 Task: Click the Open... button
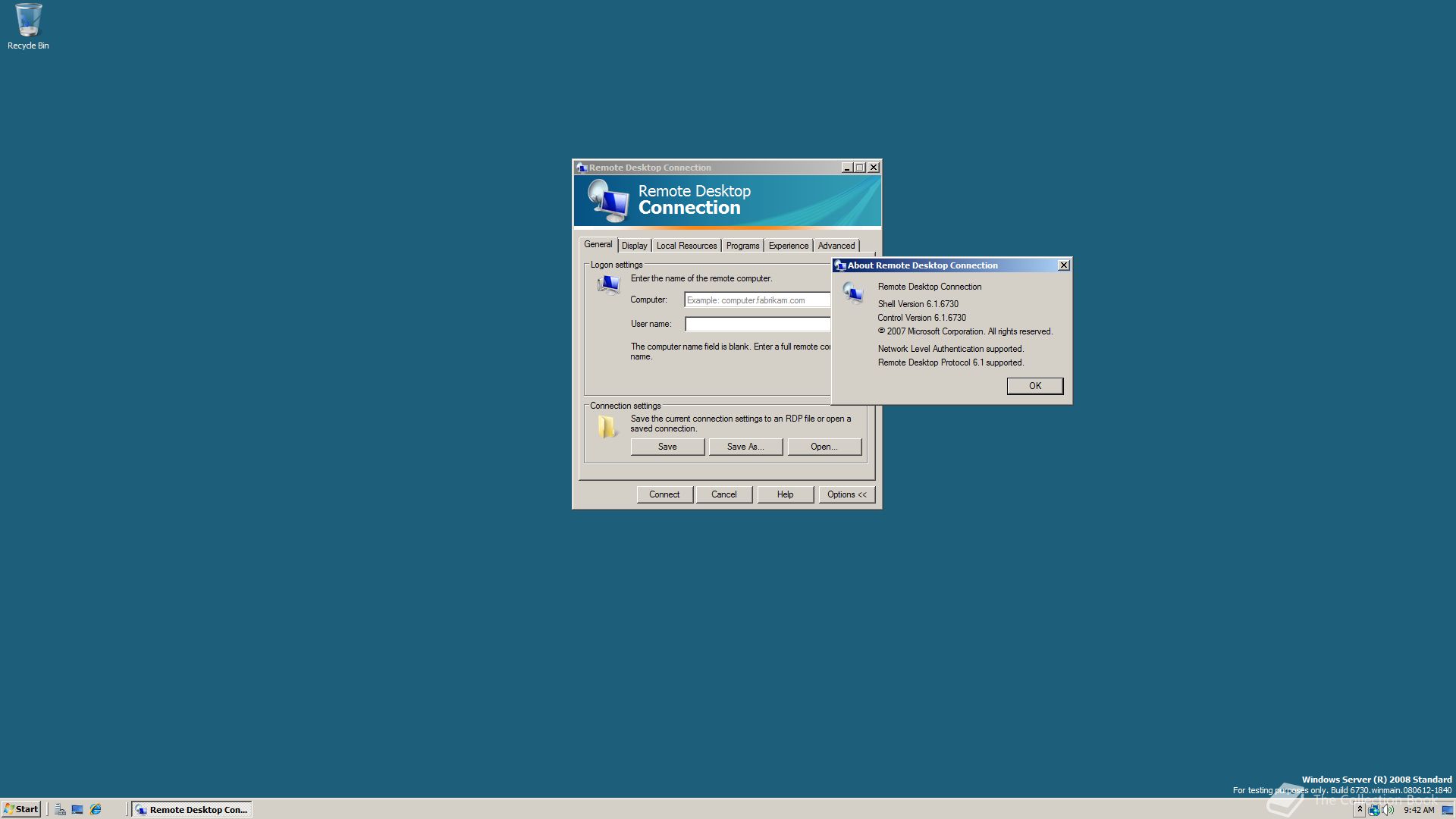[824, 447]
